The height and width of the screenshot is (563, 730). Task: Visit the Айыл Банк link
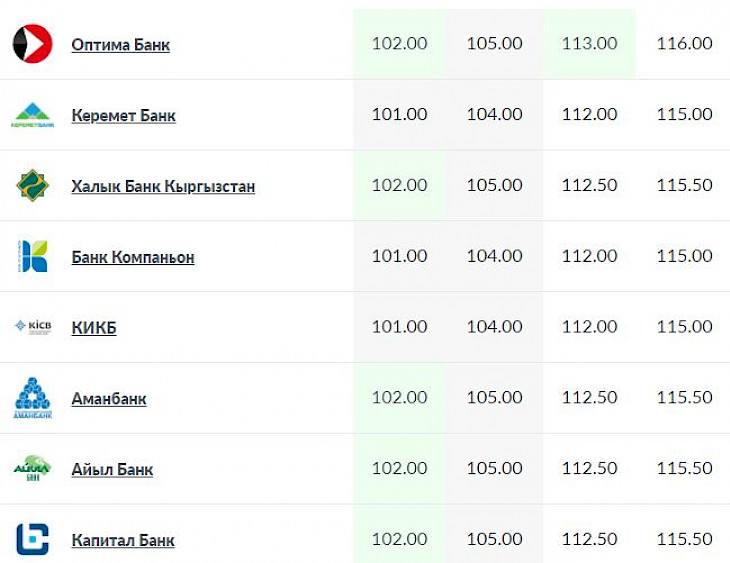click(112, 470)
